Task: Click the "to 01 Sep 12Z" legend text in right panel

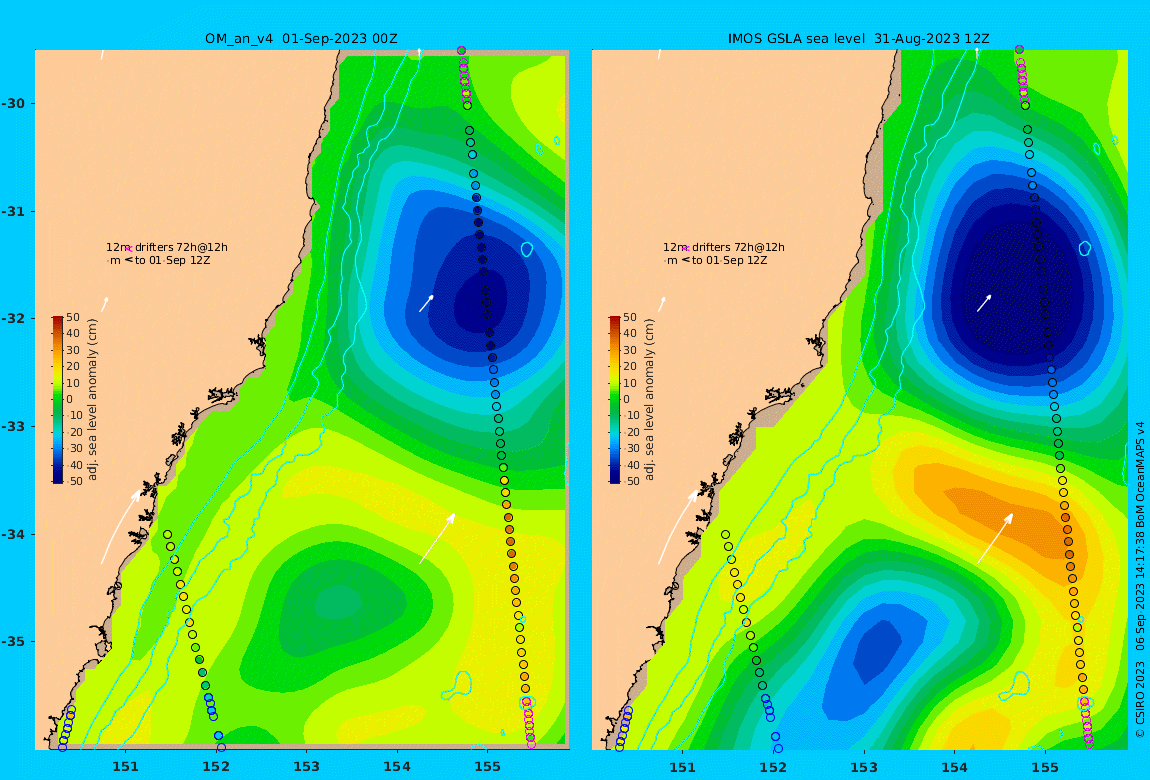Action: 730,260
